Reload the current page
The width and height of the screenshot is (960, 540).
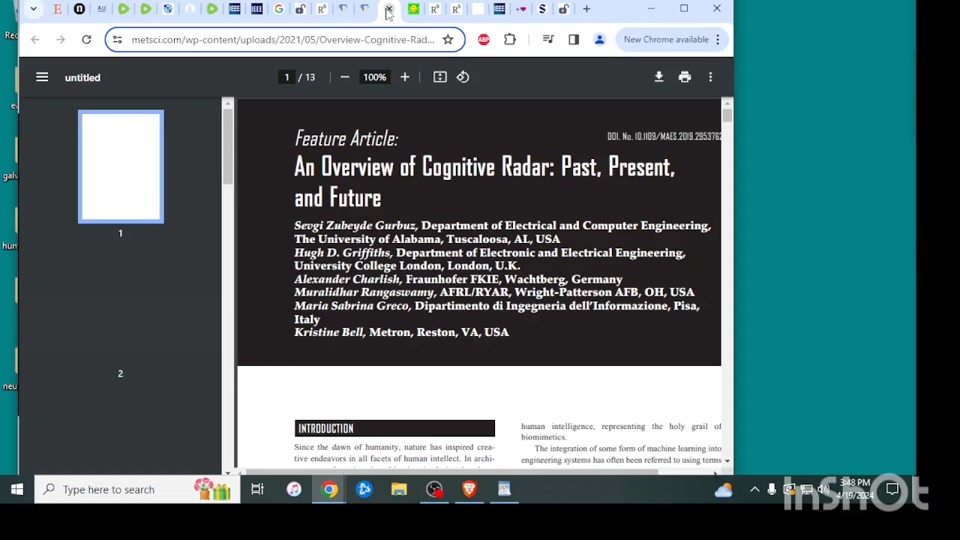pos(87,40)
